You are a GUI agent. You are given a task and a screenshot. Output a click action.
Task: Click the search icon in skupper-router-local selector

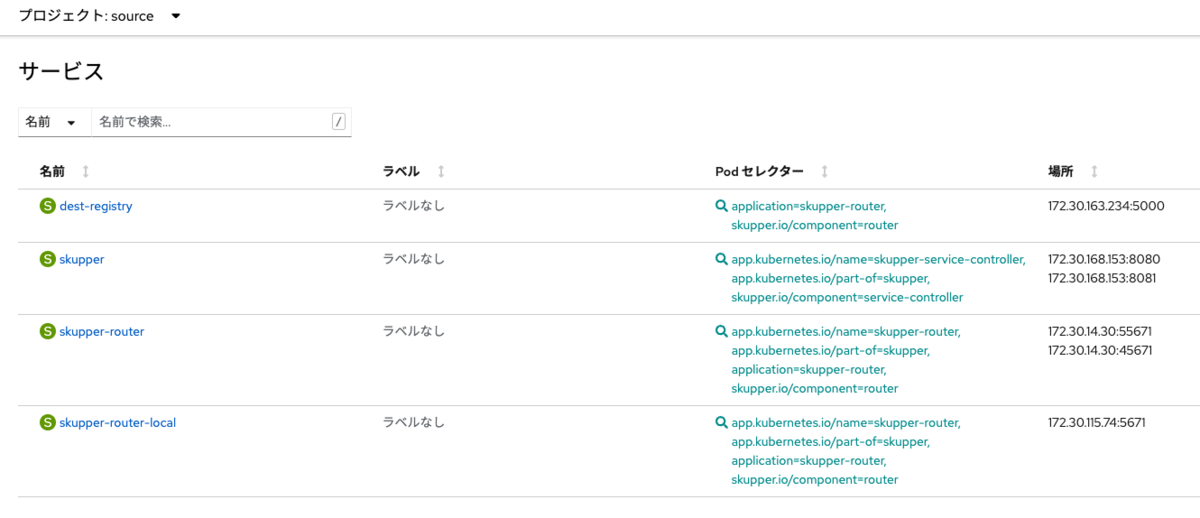[721, 423]
